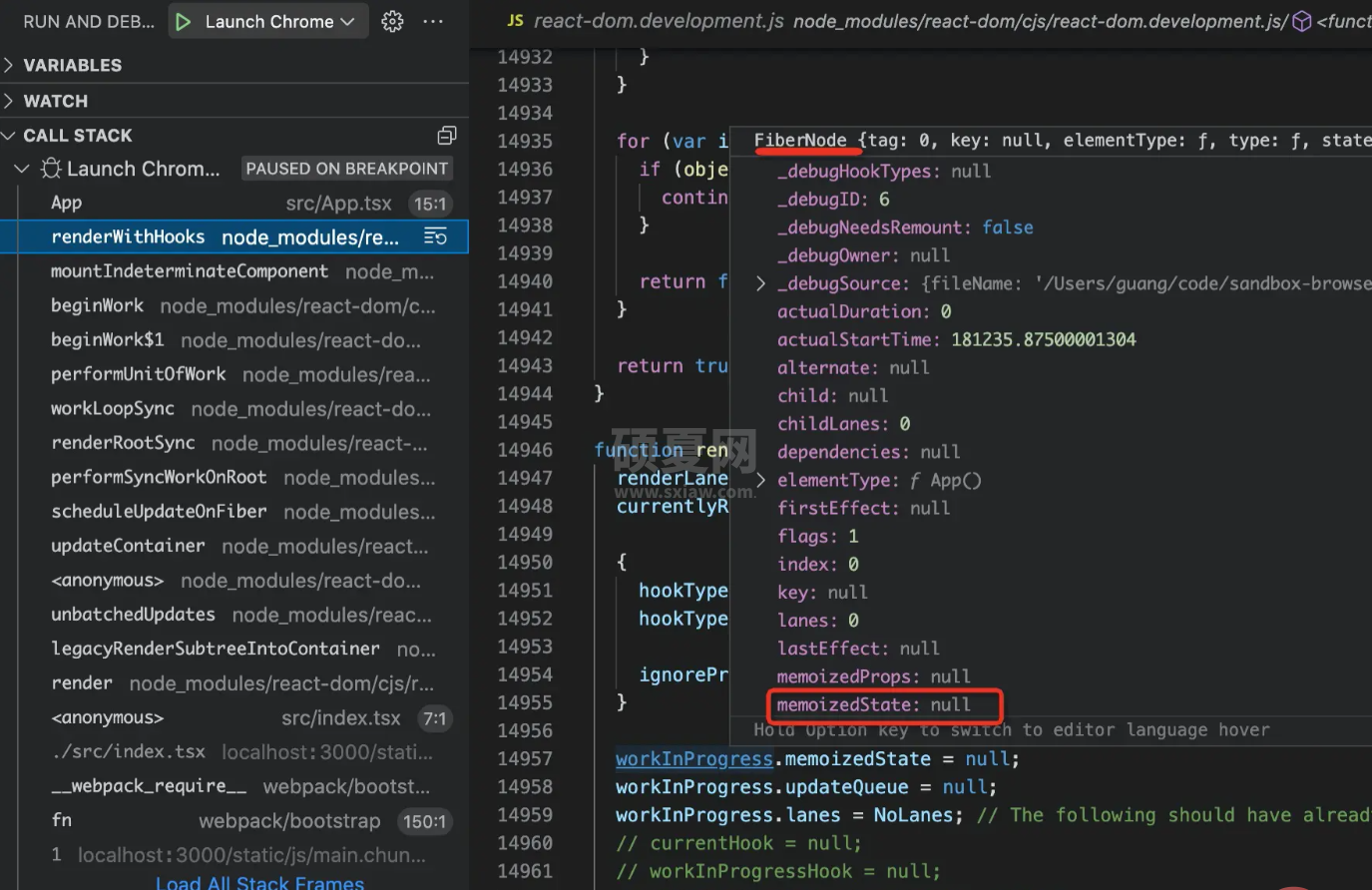Select the ./src/index.tsx stack frame
1372x890 pixels.
point(233,752)
